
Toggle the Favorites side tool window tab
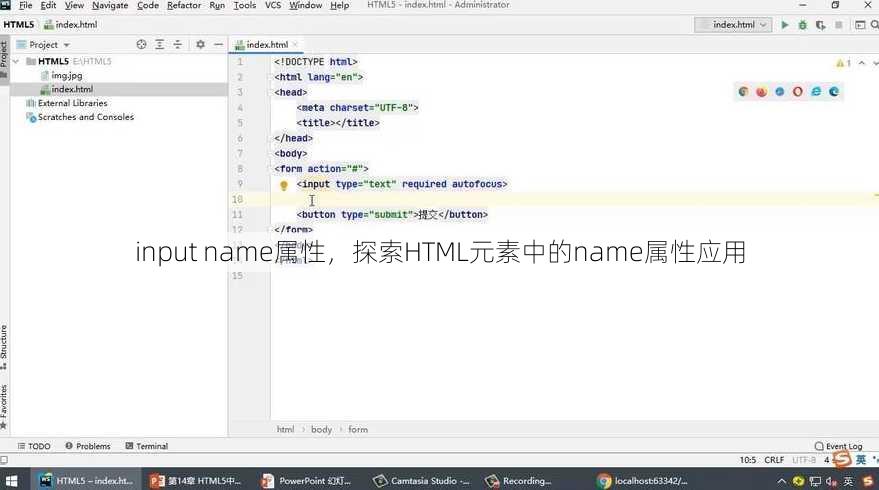tap(4, 406)
